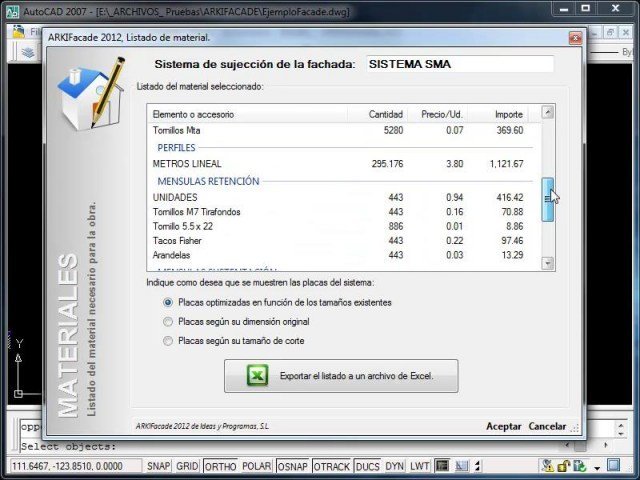
Task: Click the cantidad value '295.176'
Action: (x=387, y=164)
